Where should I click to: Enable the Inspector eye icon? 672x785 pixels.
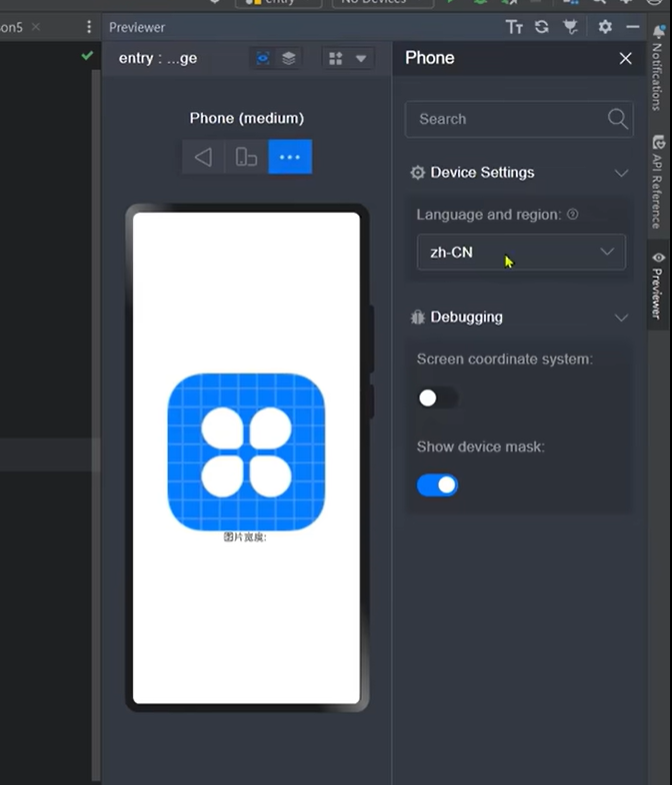[x=263, y=58]
